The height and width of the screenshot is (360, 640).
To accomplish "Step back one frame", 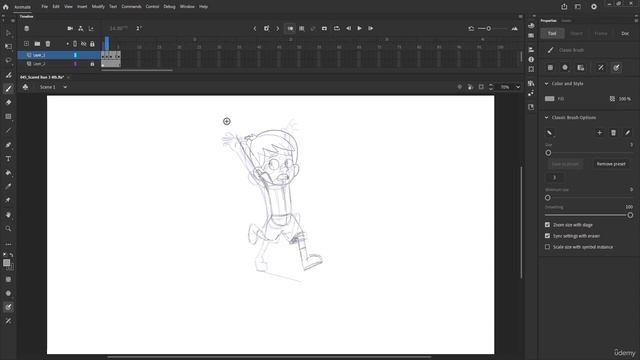I will pyautogui.click(x=348, y=29).
